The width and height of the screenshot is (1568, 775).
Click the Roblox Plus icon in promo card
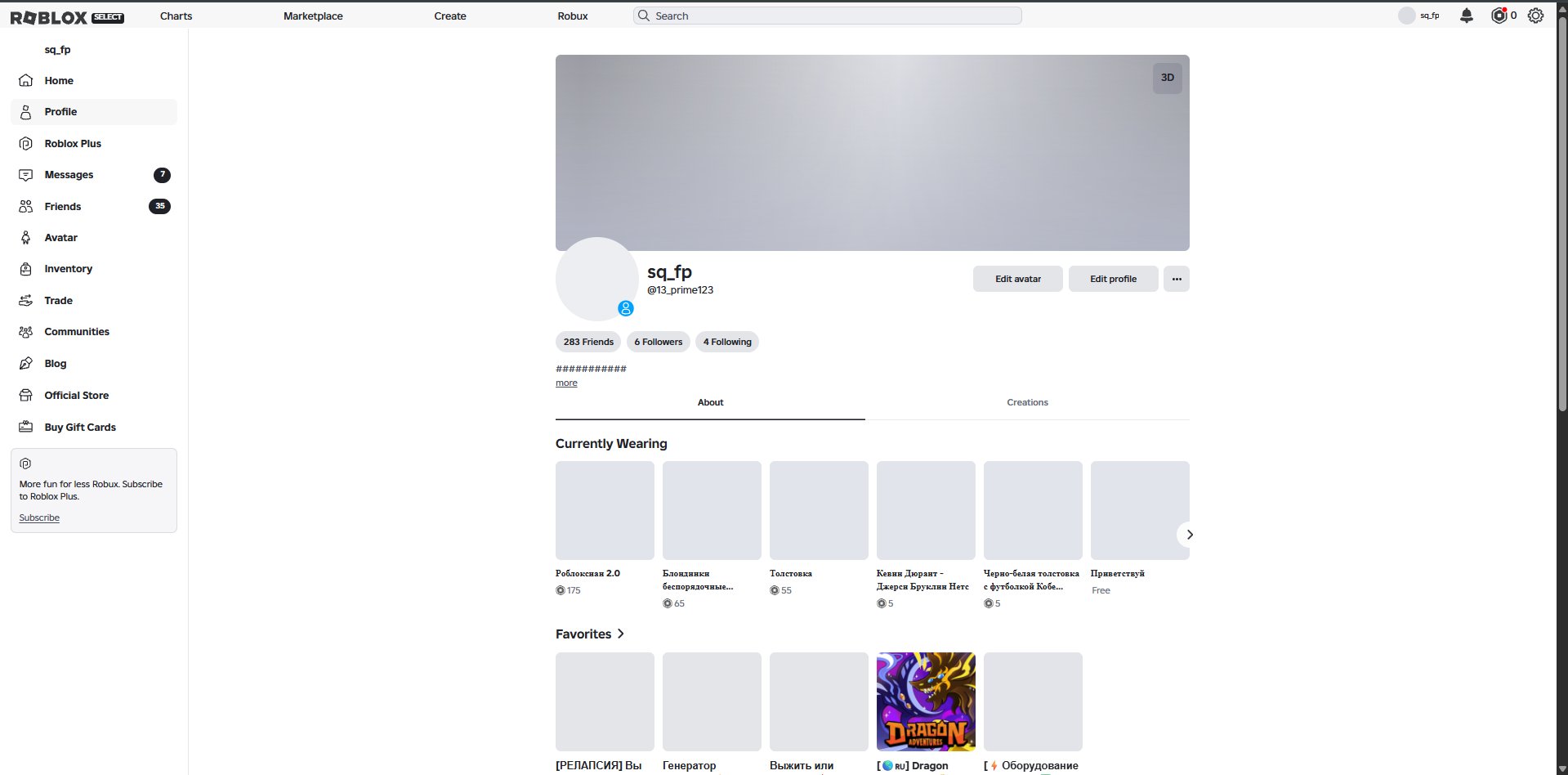click(x=25, y=464)
